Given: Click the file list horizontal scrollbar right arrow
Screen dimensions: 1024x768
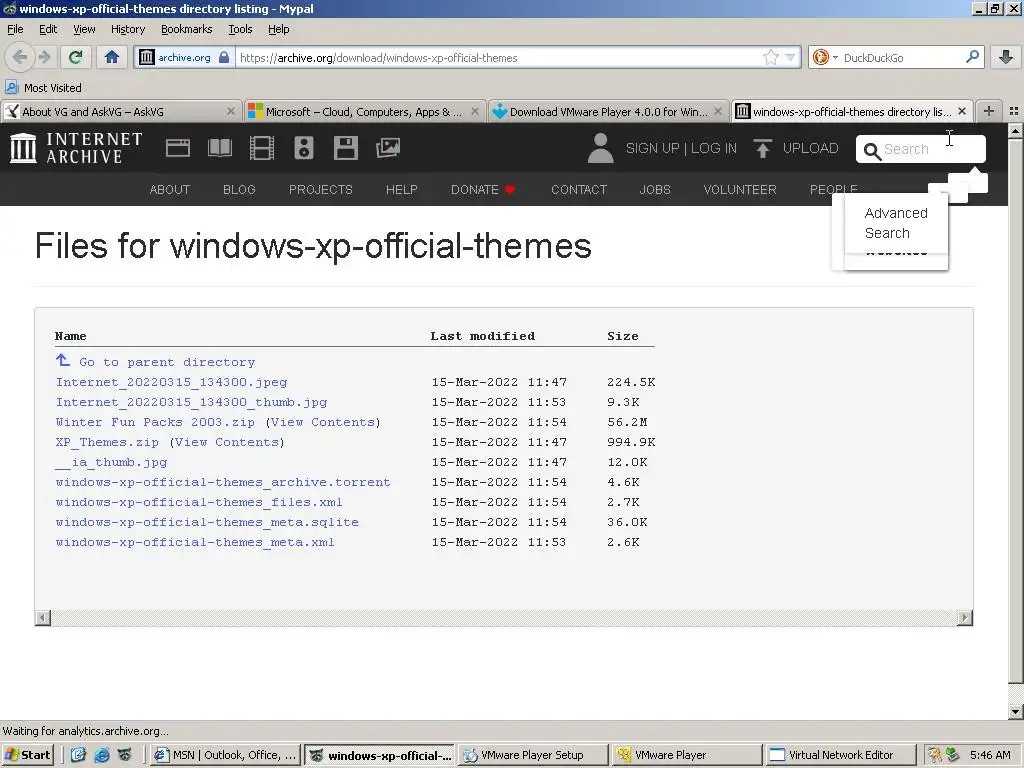Looking at the screenshot, I should point(965,618).
